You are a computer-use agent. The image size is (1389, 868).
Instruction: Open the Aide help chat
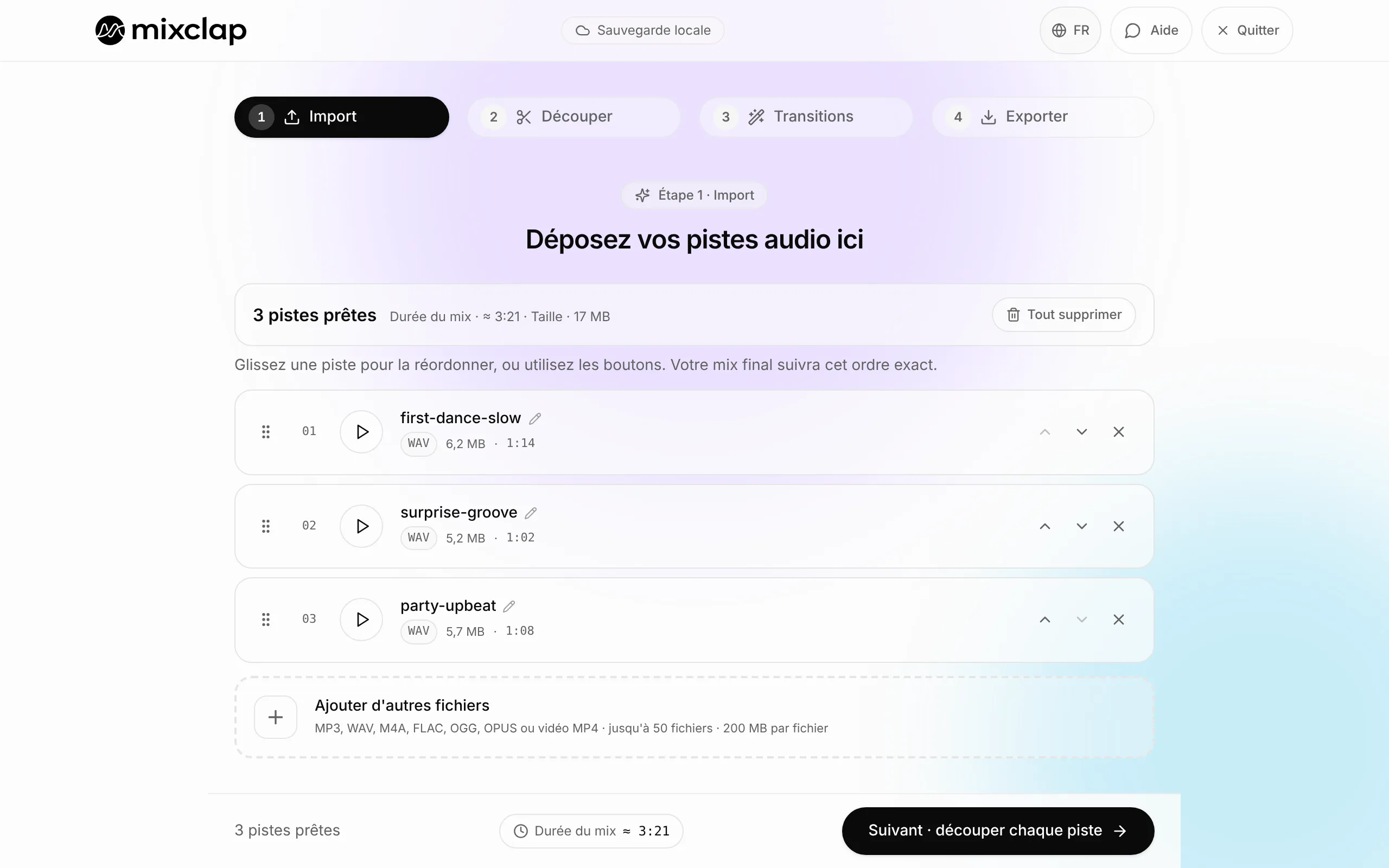pyautogui.click(x=1151, y=30)
